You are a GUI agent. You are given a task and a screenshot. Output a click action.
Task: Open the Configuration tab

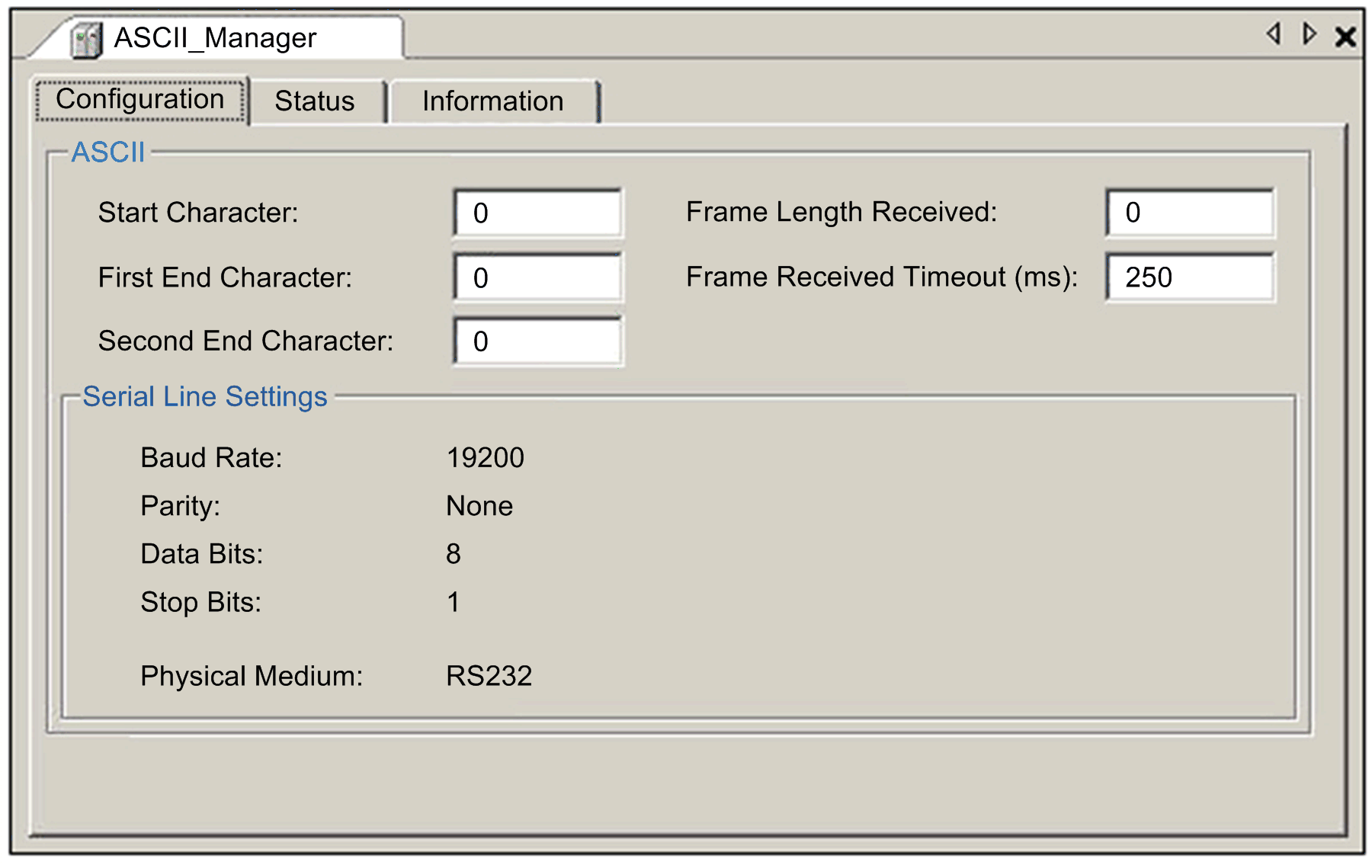[141, 100]
